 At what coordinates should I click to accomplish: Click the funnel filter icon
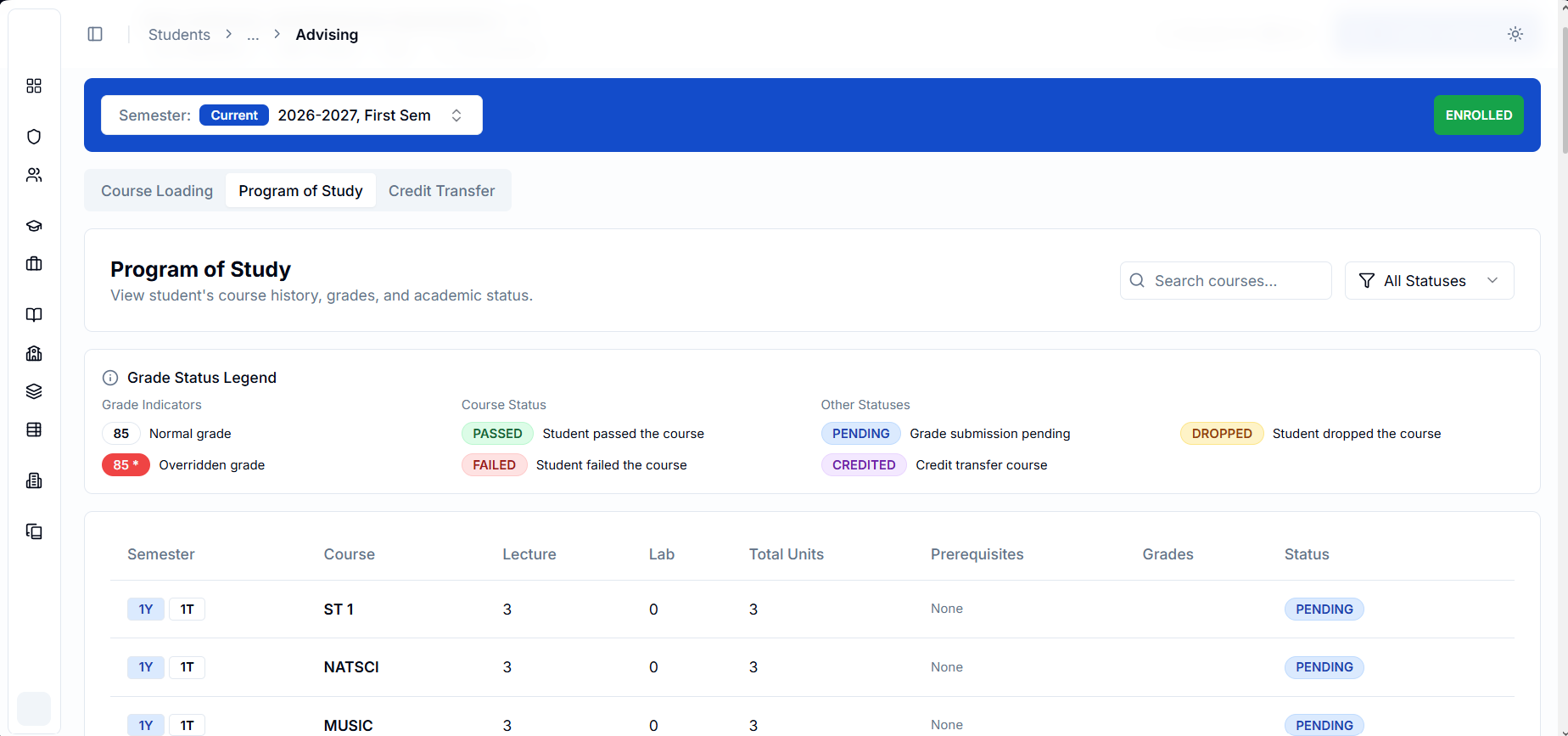1367,280
